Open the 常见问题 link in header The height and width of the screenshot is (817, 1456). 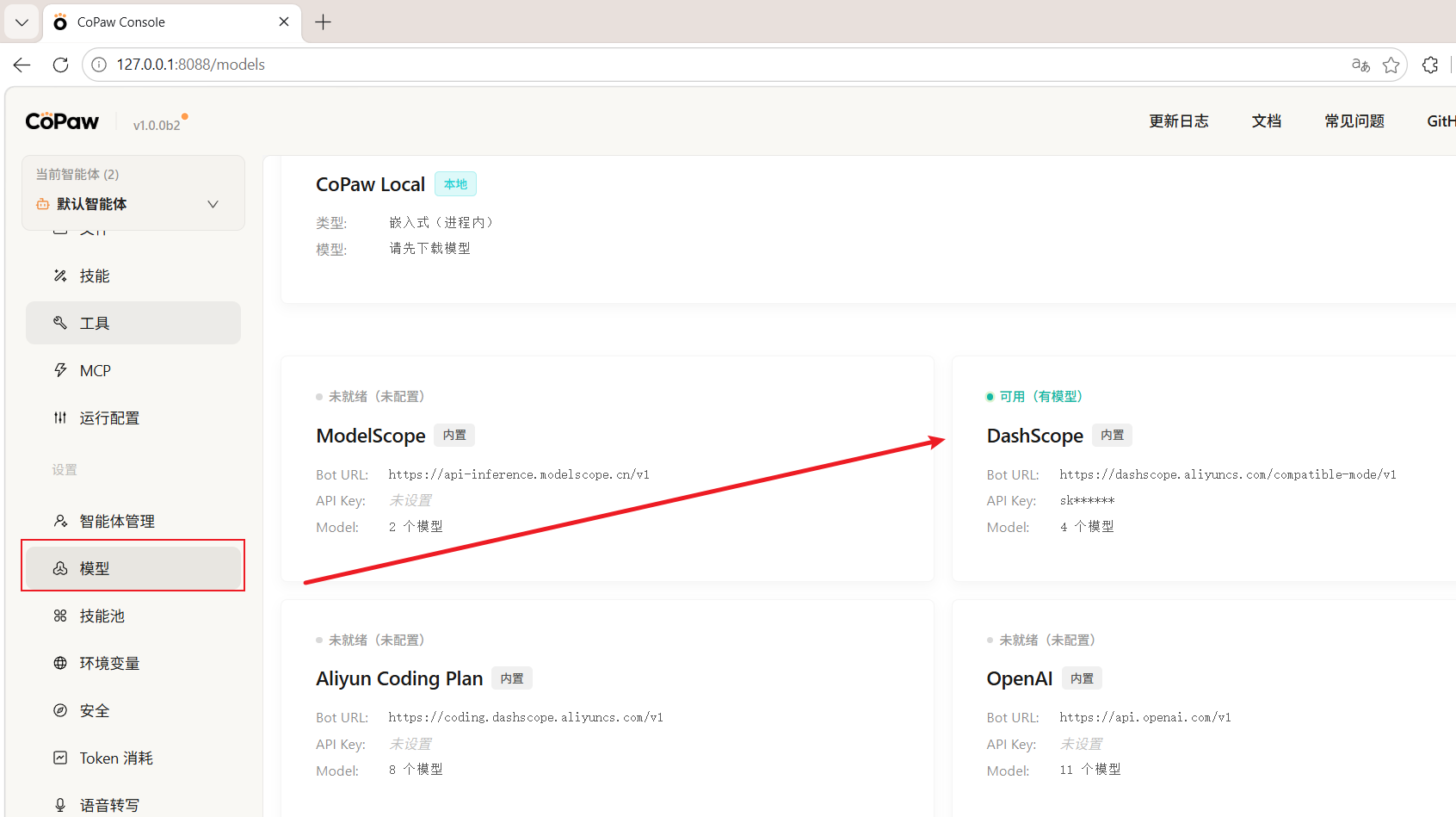[1354, 121]
